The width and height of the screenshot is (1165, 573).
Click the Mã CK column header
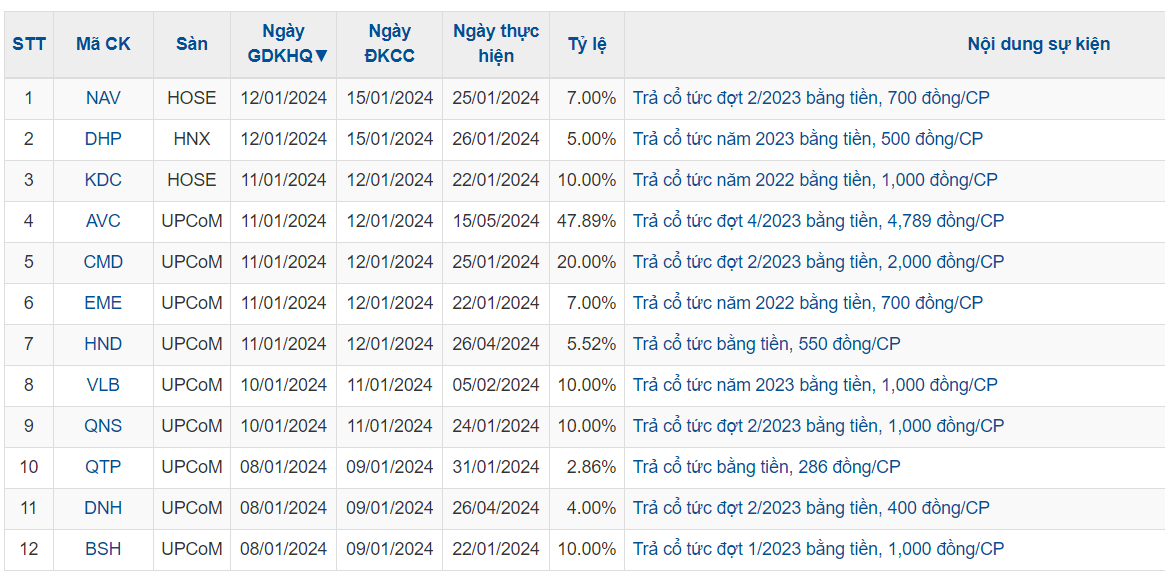pos(103,44)
